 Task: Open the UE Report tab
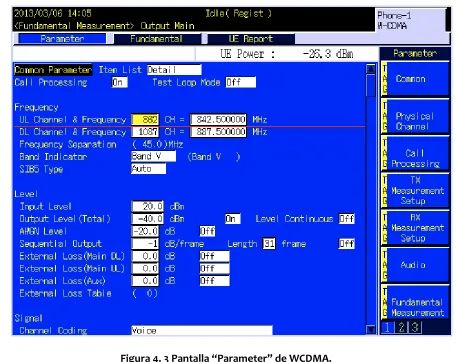(251, 39)
